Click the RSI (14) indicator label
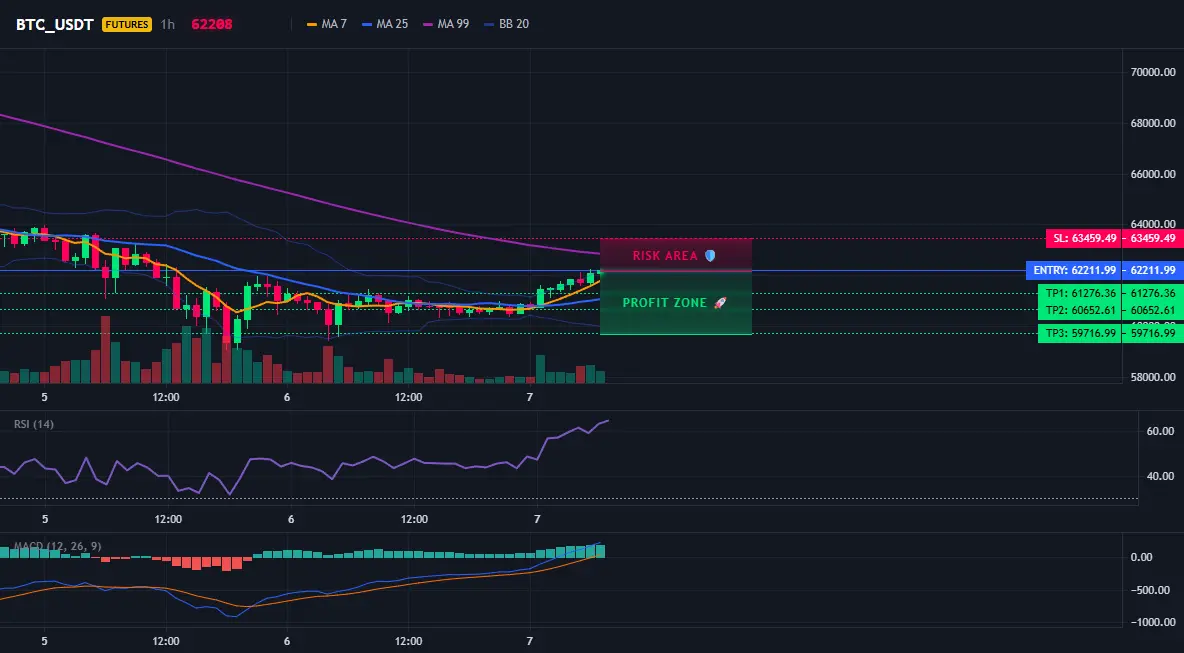The image size is (1184, 653). pos(34,424)
